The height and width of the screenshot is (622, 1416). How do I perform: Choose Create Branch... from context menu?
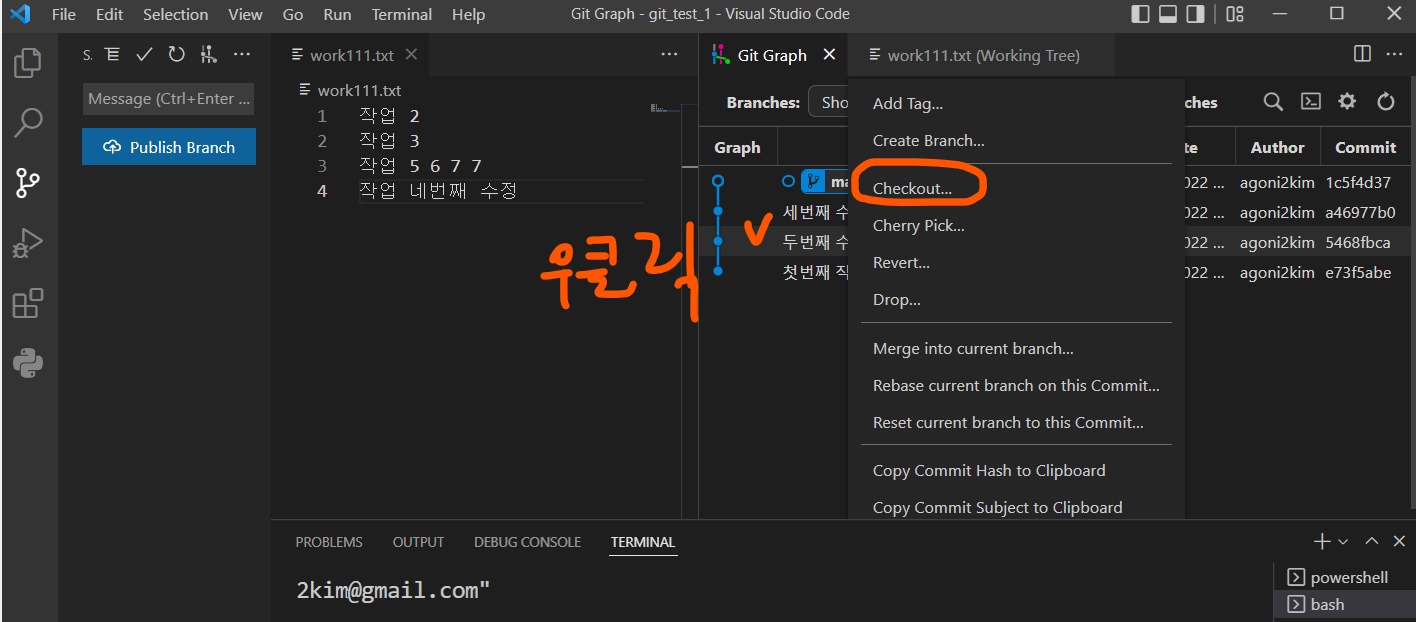(x=1016, y=141)
